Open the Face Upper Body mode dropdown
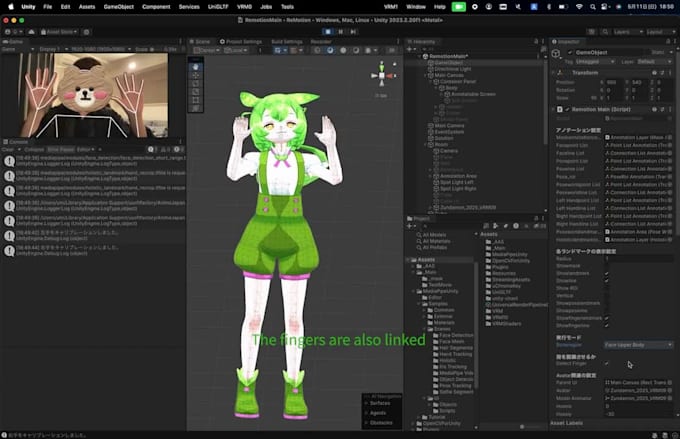This screenshot has width=680, height=439. (x=638, y=345)
